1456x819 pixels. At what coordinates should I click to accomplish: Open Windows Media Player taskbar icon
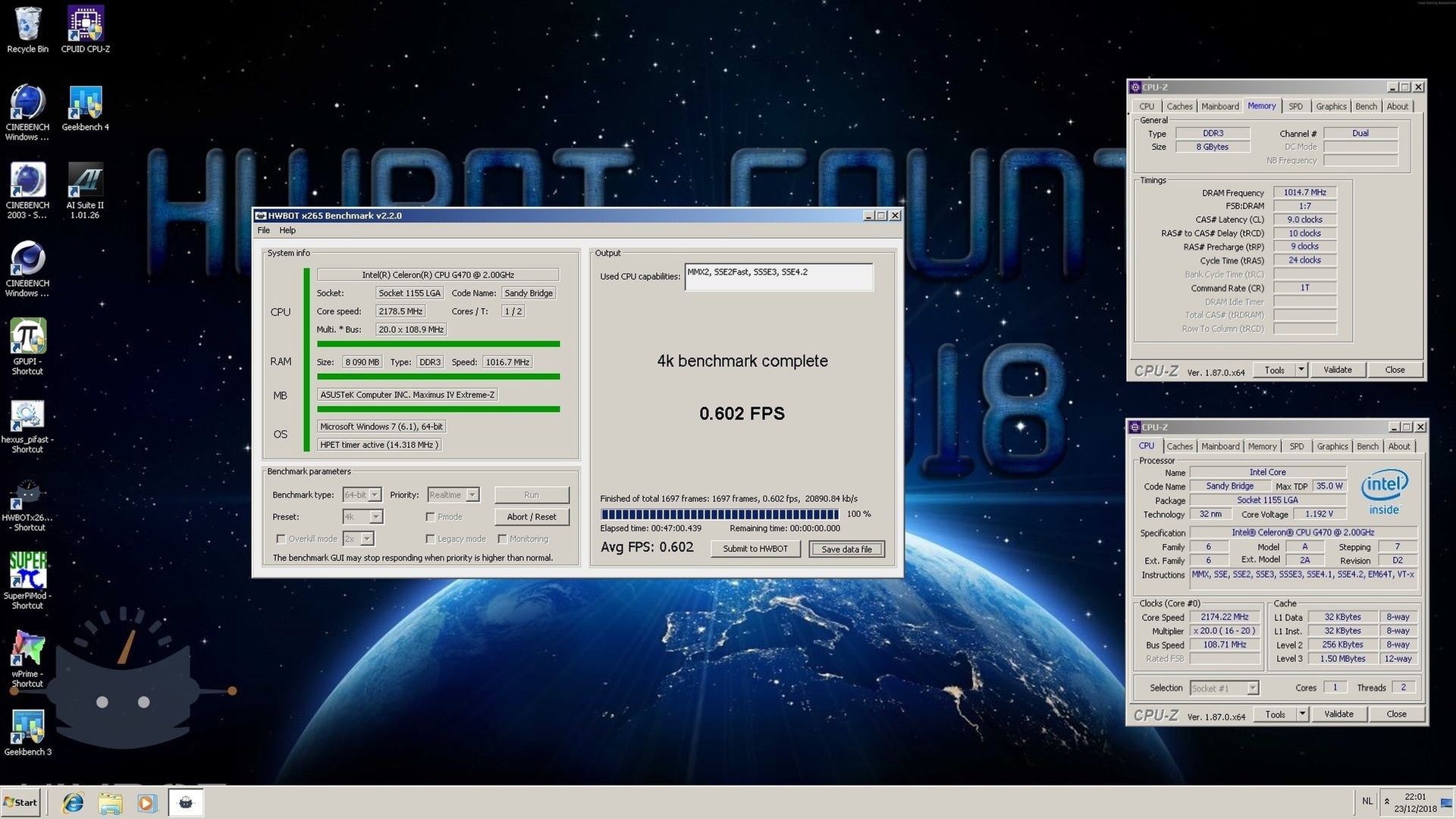tap(146, 802)
